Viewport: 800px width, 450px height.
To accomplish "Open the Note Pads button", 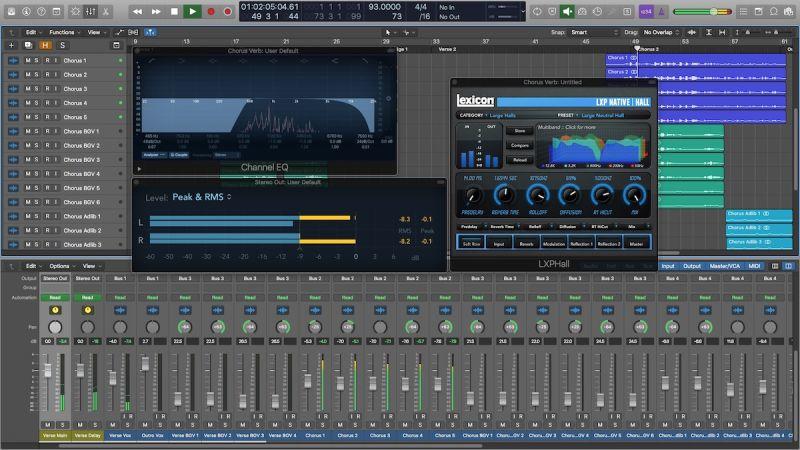I will pos(759,11).
